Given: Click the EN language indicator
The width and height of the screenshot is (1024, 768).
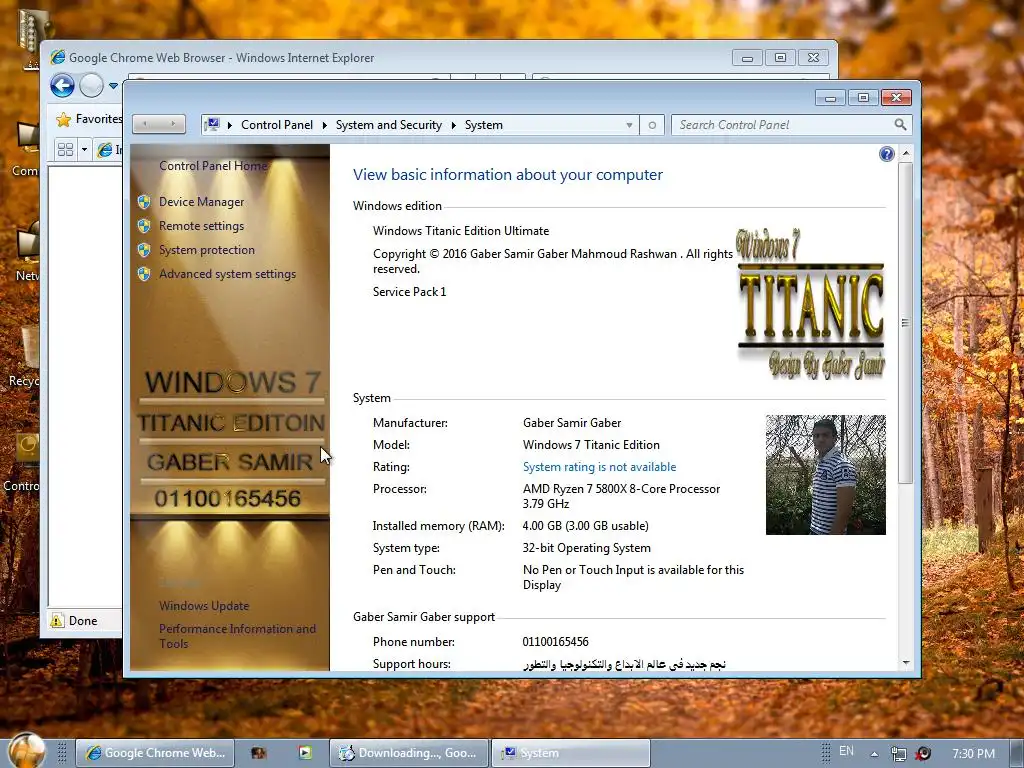Looking at the screenshot, I should coord(846,751).
